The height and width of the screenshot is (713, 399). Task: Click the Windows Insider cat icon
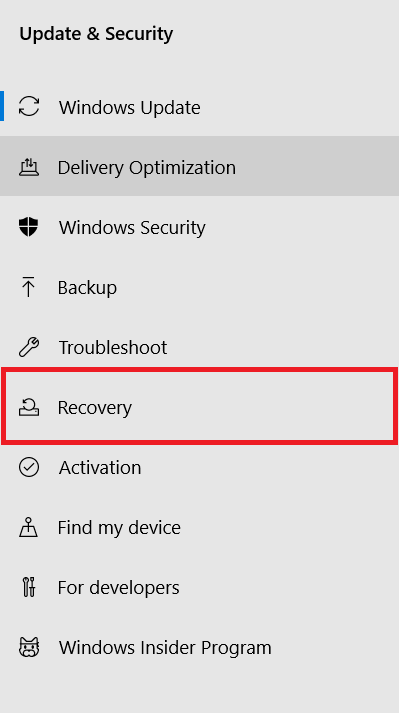point(29,647)
